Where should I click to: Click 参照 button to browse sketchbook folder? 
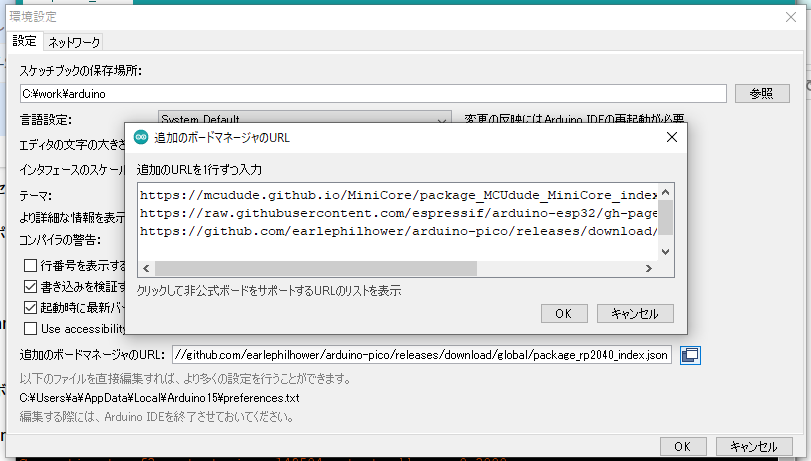coord(761,93)
